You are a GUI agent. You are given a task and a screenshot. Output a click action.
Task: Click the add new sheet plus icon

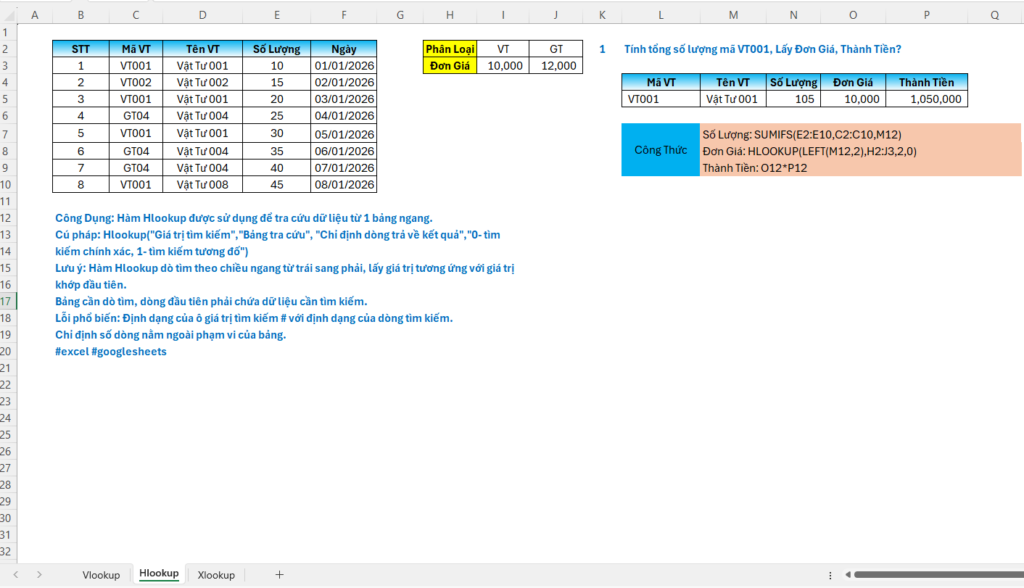pos(279,575)
